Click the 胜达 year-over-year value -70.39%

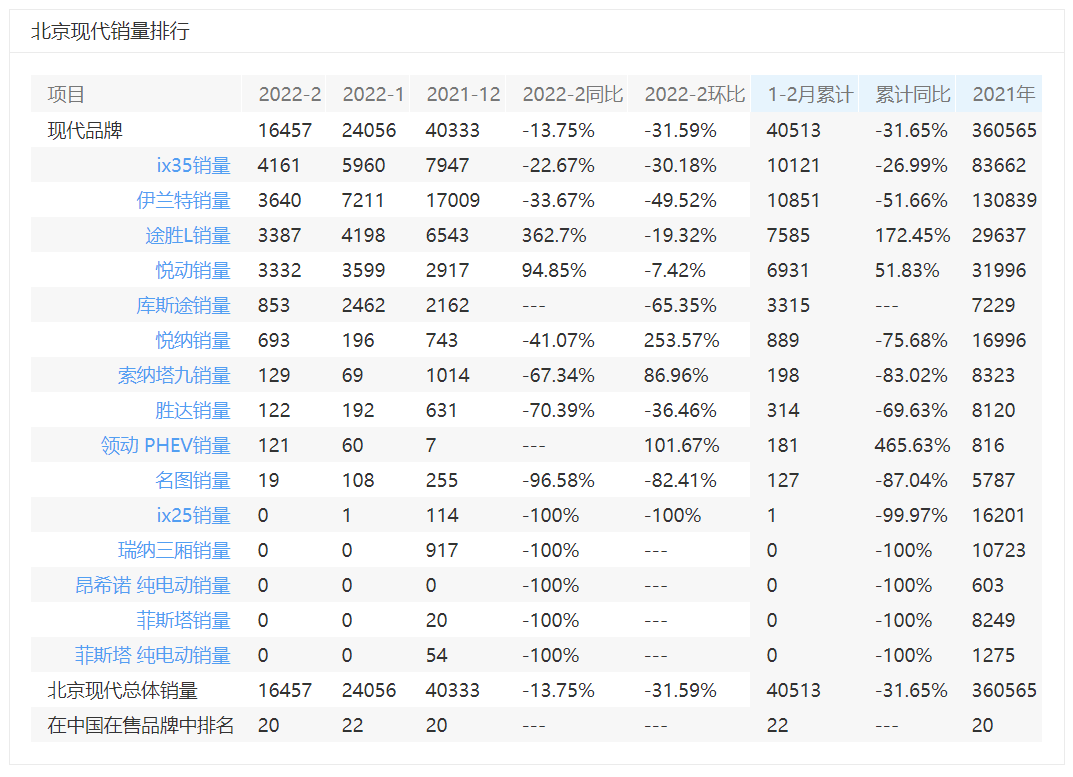(558, 410)
